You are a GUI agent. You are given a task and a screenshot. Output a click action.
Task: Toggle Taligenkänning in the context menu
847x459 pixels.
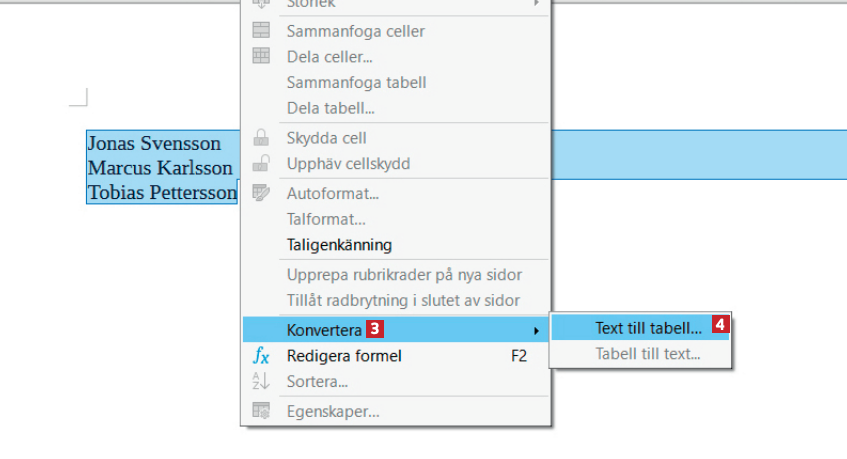(339, 245)
